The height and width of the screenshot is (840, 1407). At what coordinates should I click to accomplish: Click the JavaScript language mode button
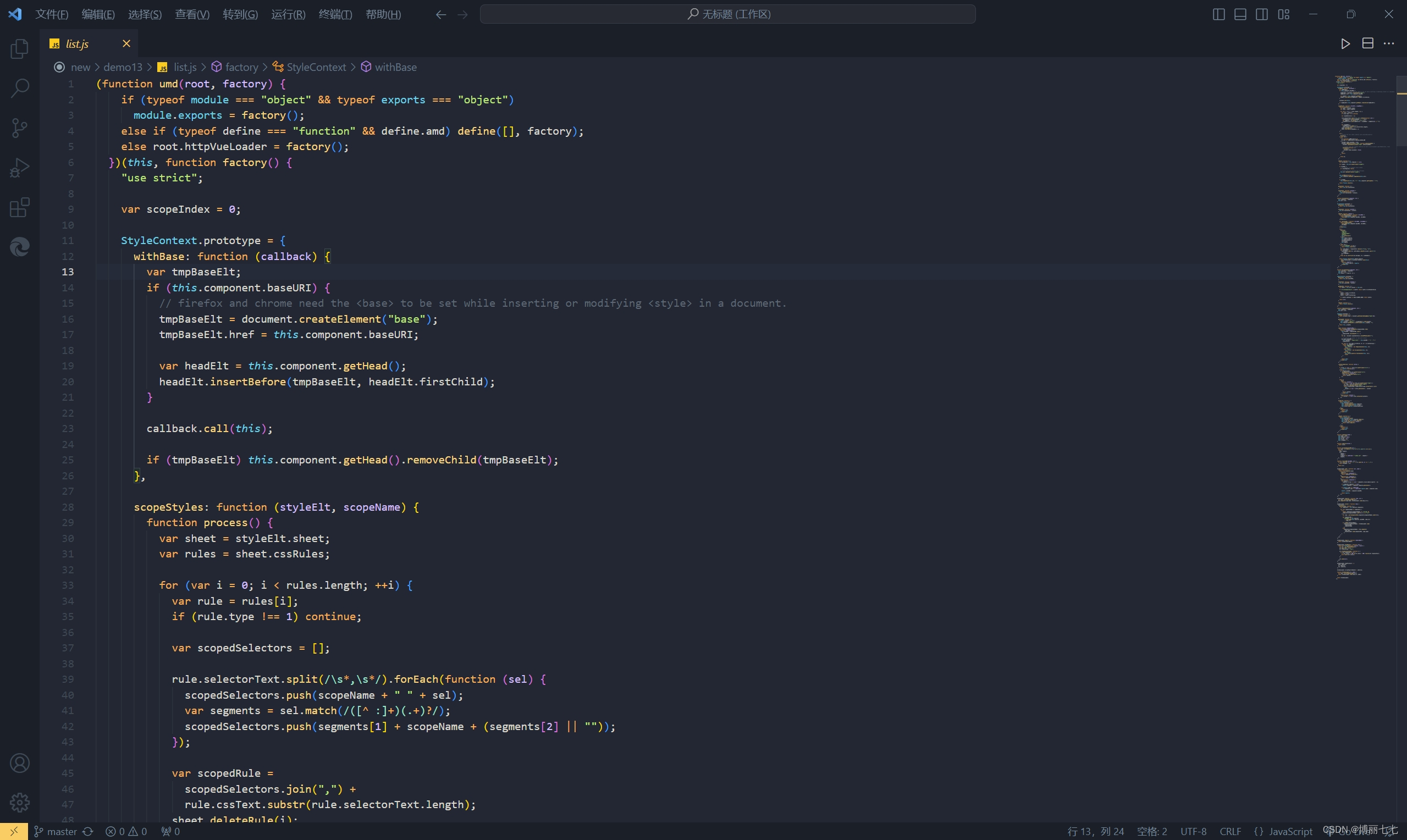pyautogui.click(x=1290, y=832)
